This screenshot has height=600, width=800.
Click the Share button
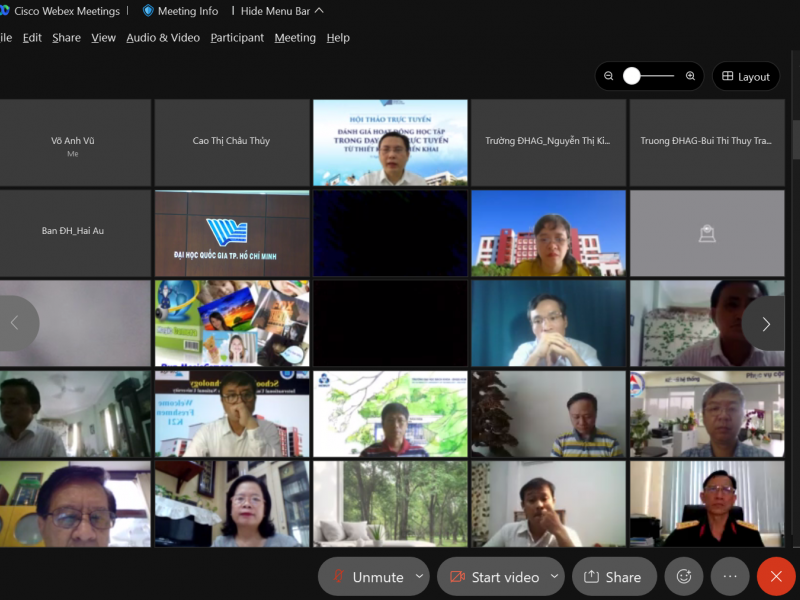[x=613, y=577]
